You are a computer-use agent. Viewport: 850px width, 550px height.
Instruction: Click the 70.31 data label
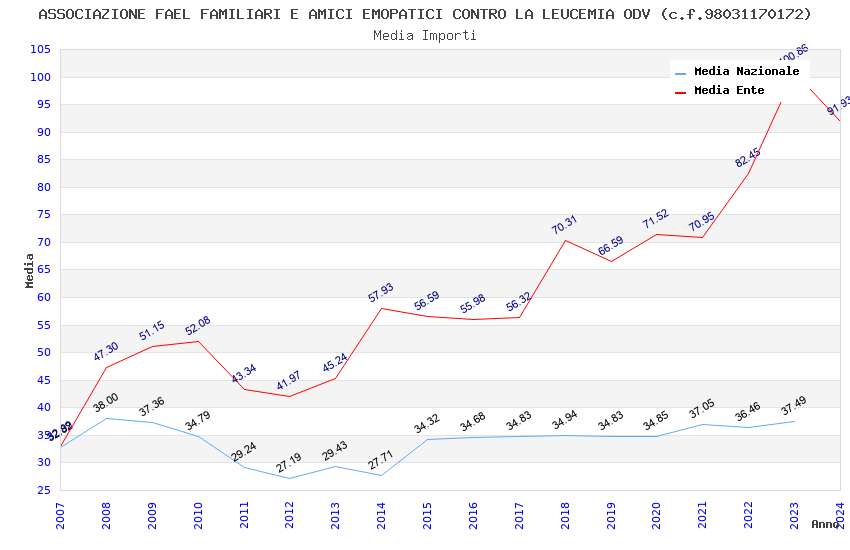[x=565, y=225]
